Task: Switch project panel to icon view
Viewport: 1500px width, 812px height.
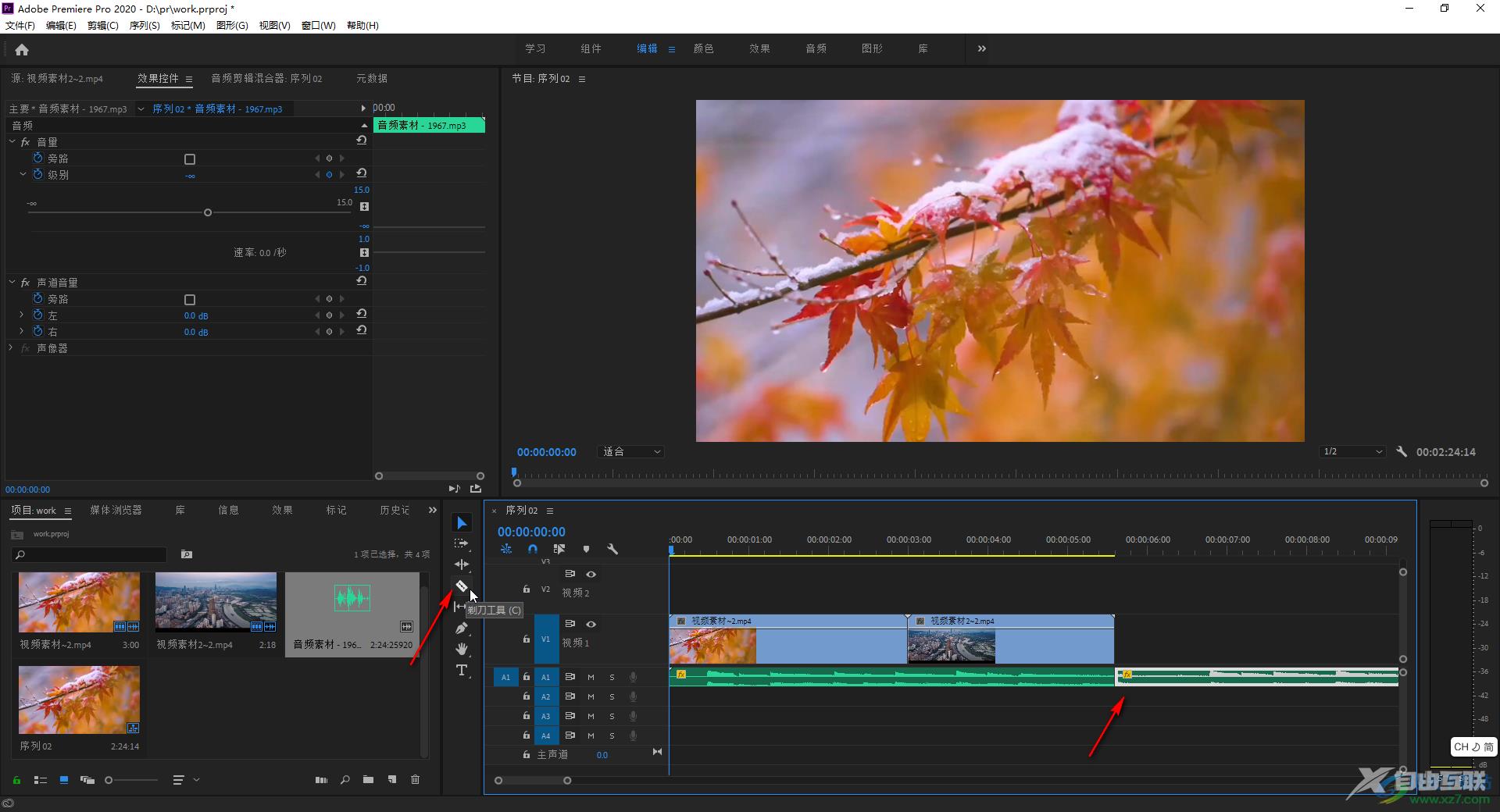Action: point(64,779)
